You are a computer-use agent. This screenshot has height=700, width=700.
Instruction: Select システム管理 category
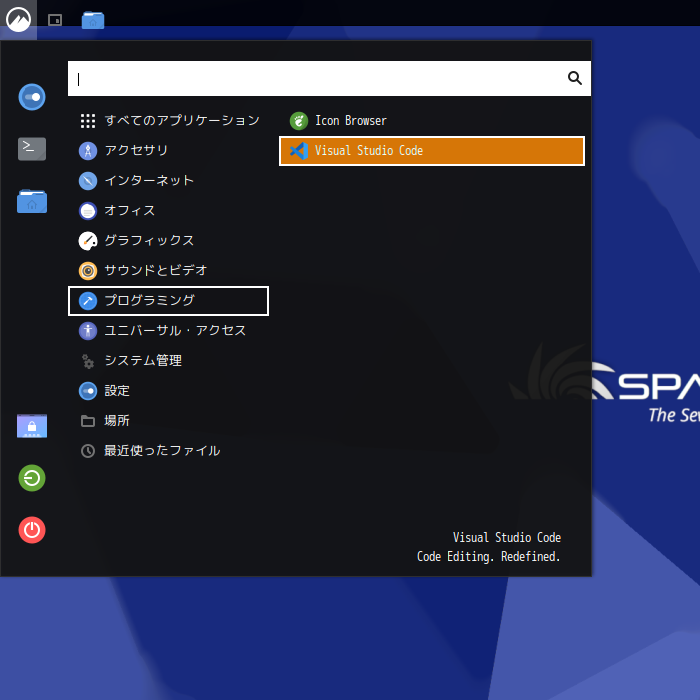tap(168, 361)
